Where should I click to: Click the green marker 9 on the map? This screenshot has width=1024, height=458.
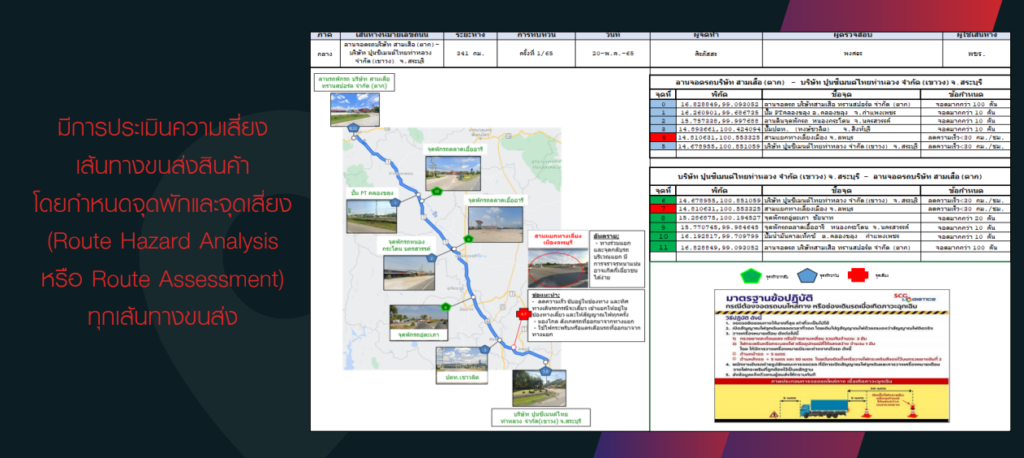click(x=468, y=239)
